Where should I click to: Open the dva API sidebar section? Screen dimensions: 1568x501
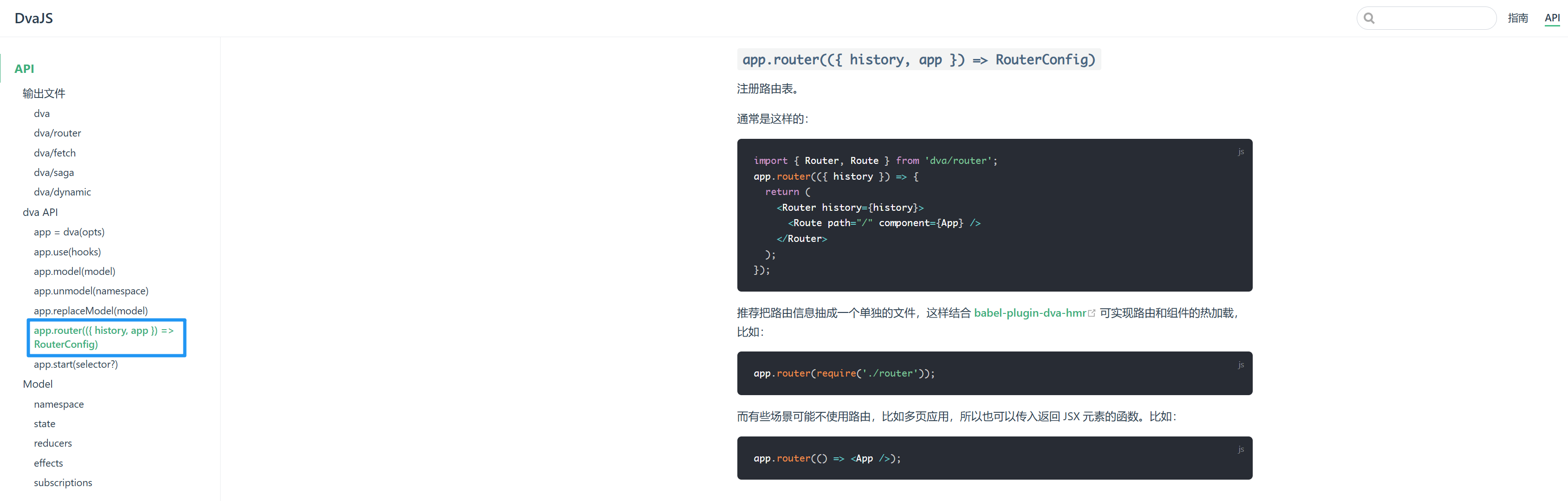40,212
